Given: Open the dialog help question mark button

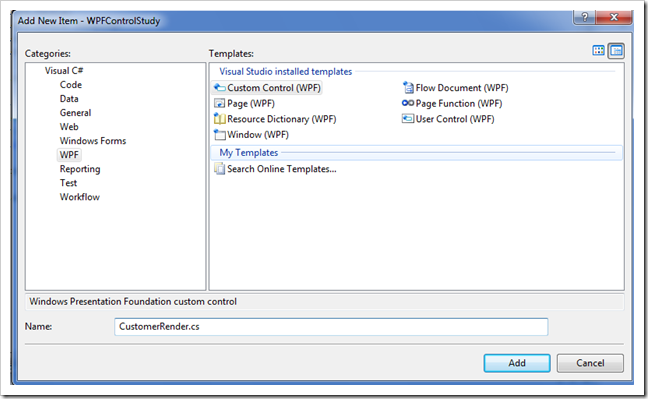Looking at the screenshot, I should [584, 17].
